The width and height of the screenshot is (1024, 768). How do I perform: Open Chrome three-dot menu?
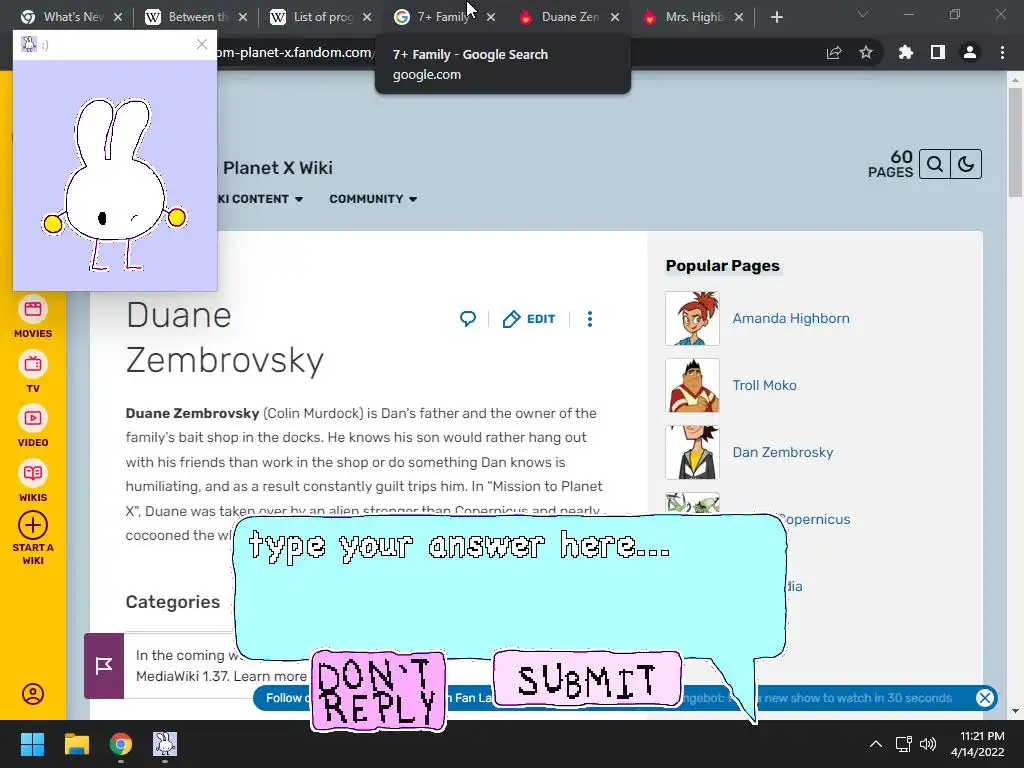[1002, 52]
